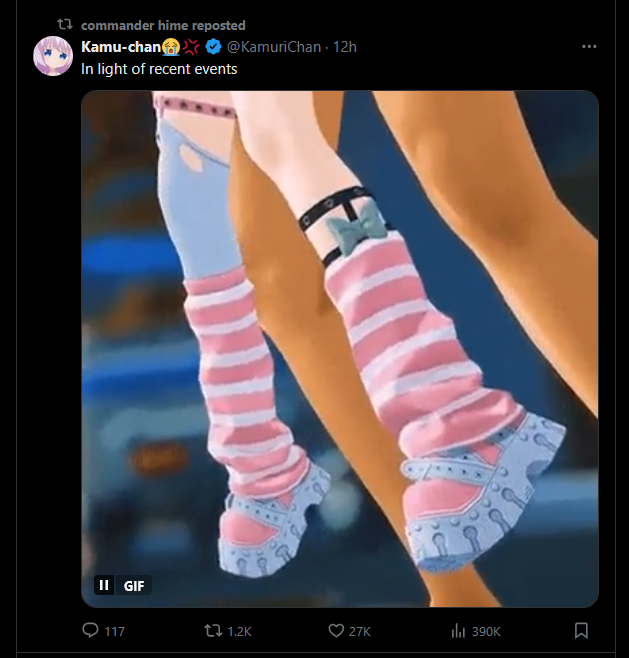This screenshot has width=629, height=658.
Task: Click the tweet text In light of recent events
Action: click(x=159, y=69)
